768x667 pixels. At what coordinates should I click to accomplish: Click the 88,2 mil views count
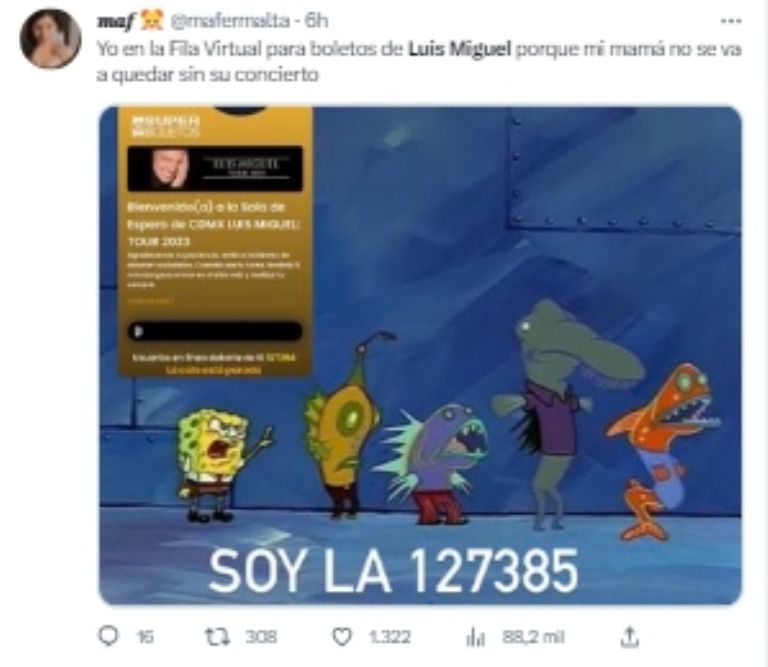click(533, 637)
